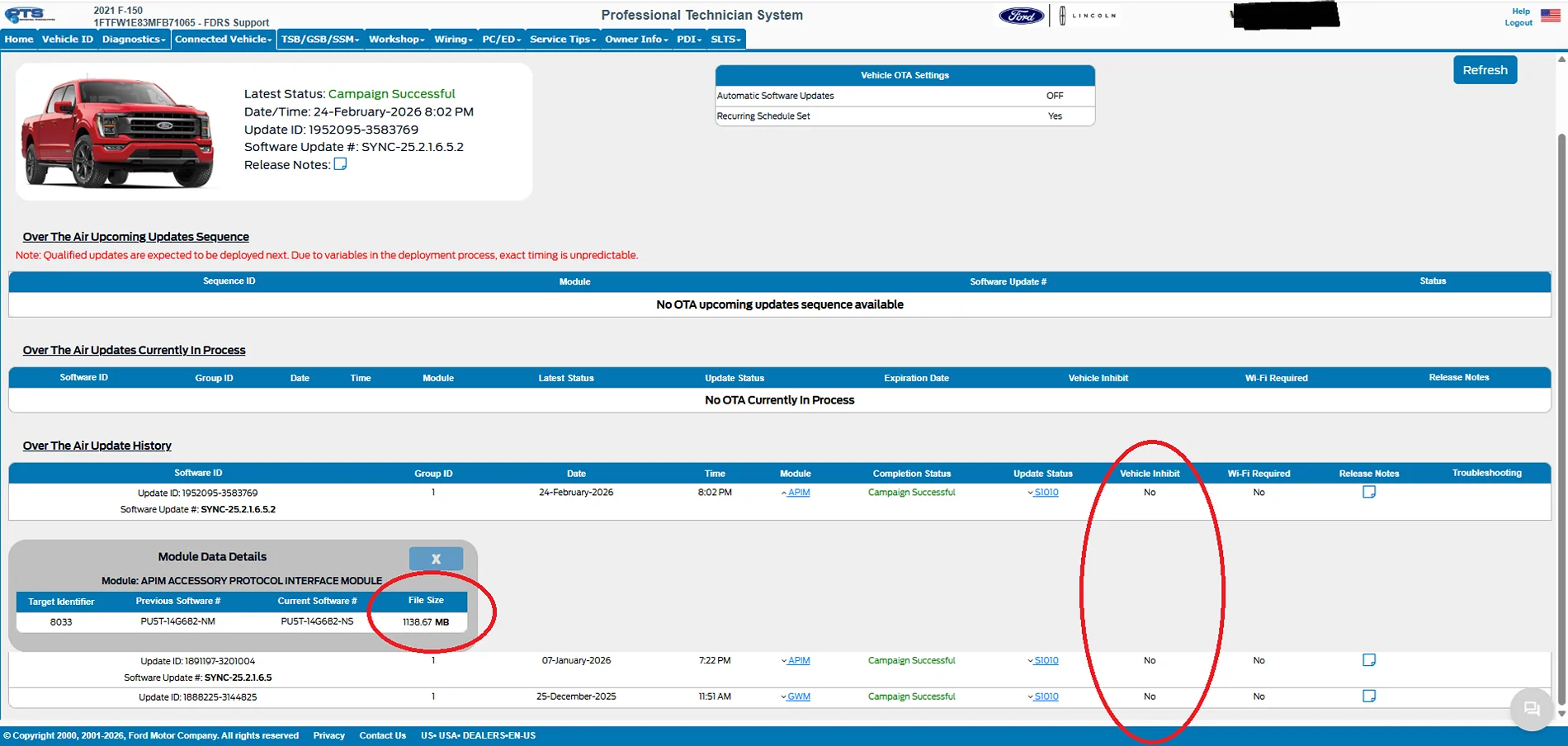Click the Campaign Successful latest status text
The image size is (1568, 746).
tap(391, 94)
